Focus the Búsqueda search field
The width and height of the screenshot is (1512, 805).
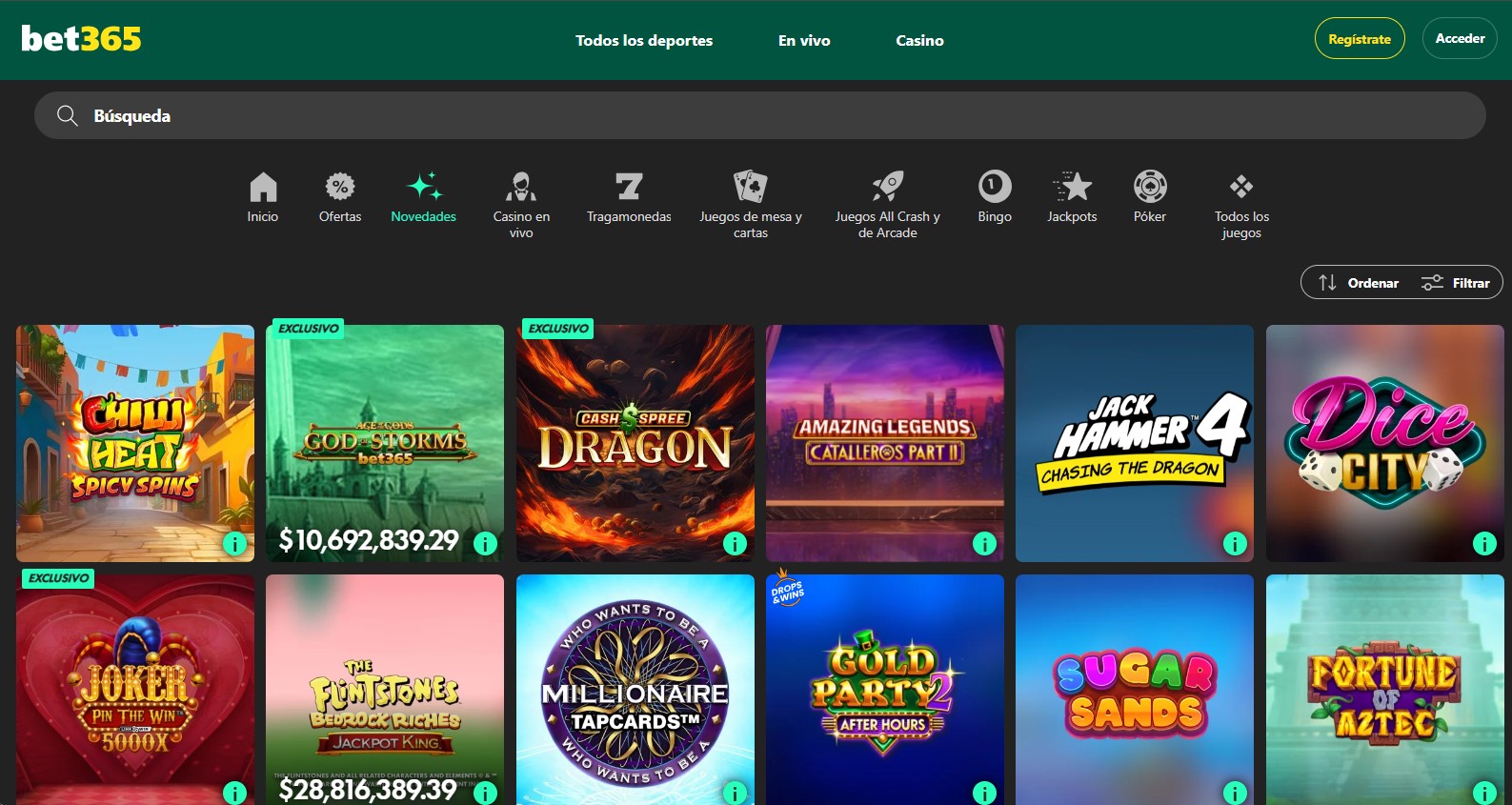pos(760,115)
